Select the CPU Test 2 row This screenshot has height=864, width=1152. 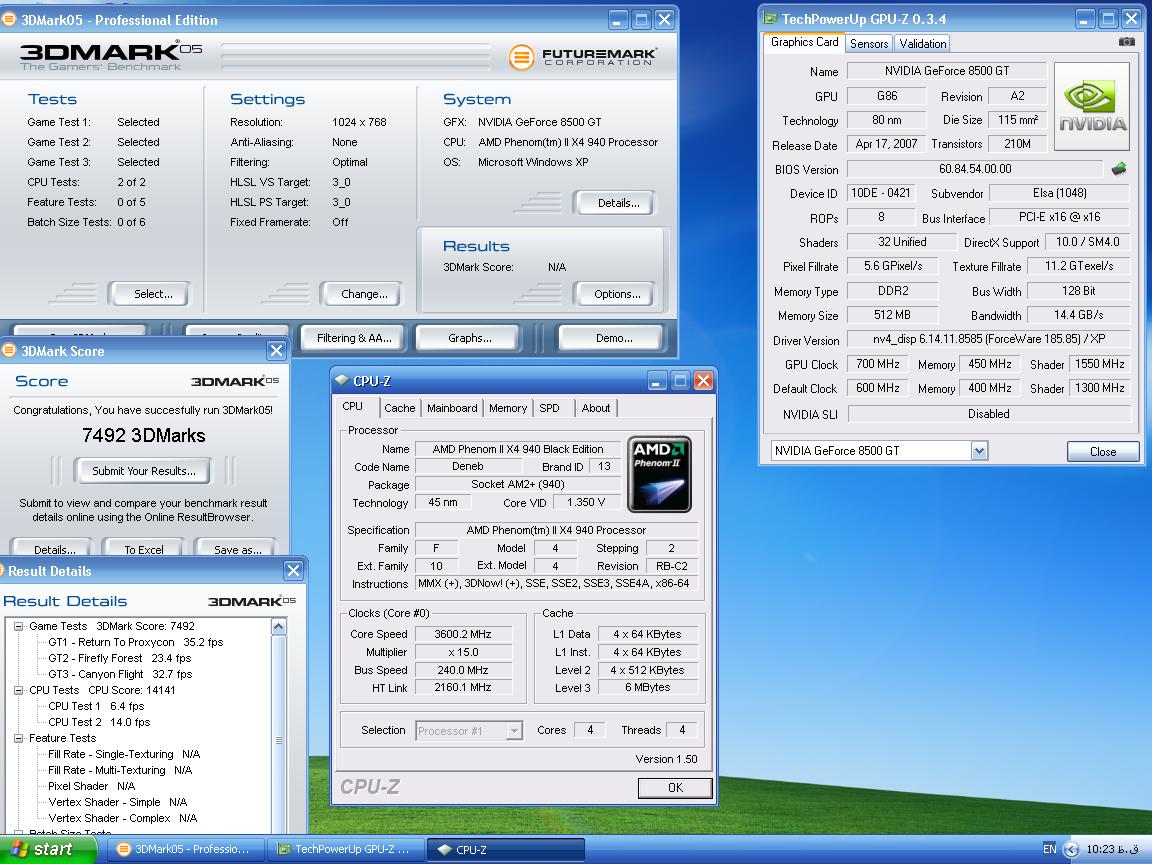(98, 722)
